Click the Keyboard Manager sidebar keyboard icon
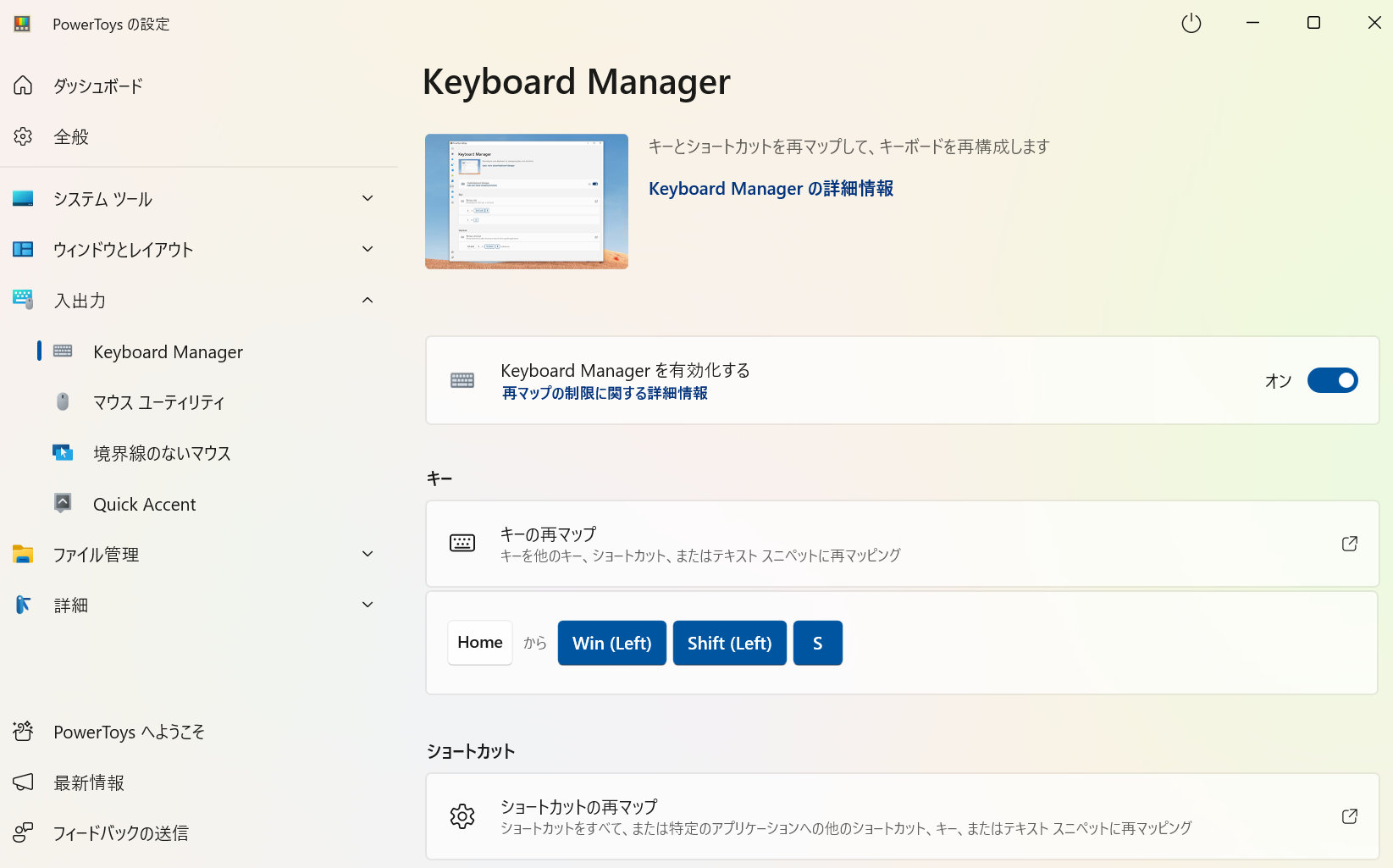This screenshot has width=1393, height=868. tap(63, 351)
